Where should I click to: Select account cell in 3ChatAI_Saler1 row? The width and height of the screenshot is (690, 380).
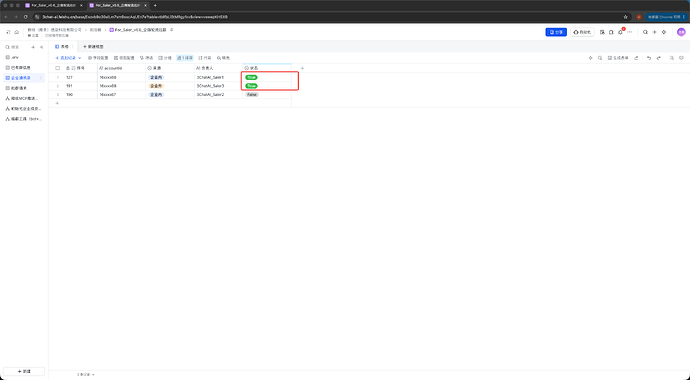(121, 77)
